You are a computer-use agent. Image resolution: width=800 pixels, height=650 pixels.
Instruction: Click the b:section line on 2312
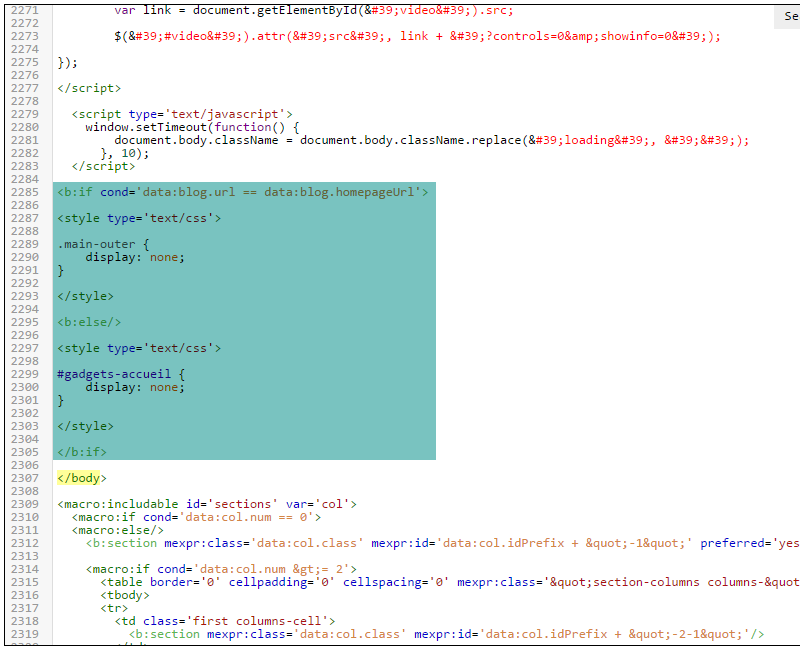(x=442, y=543)
